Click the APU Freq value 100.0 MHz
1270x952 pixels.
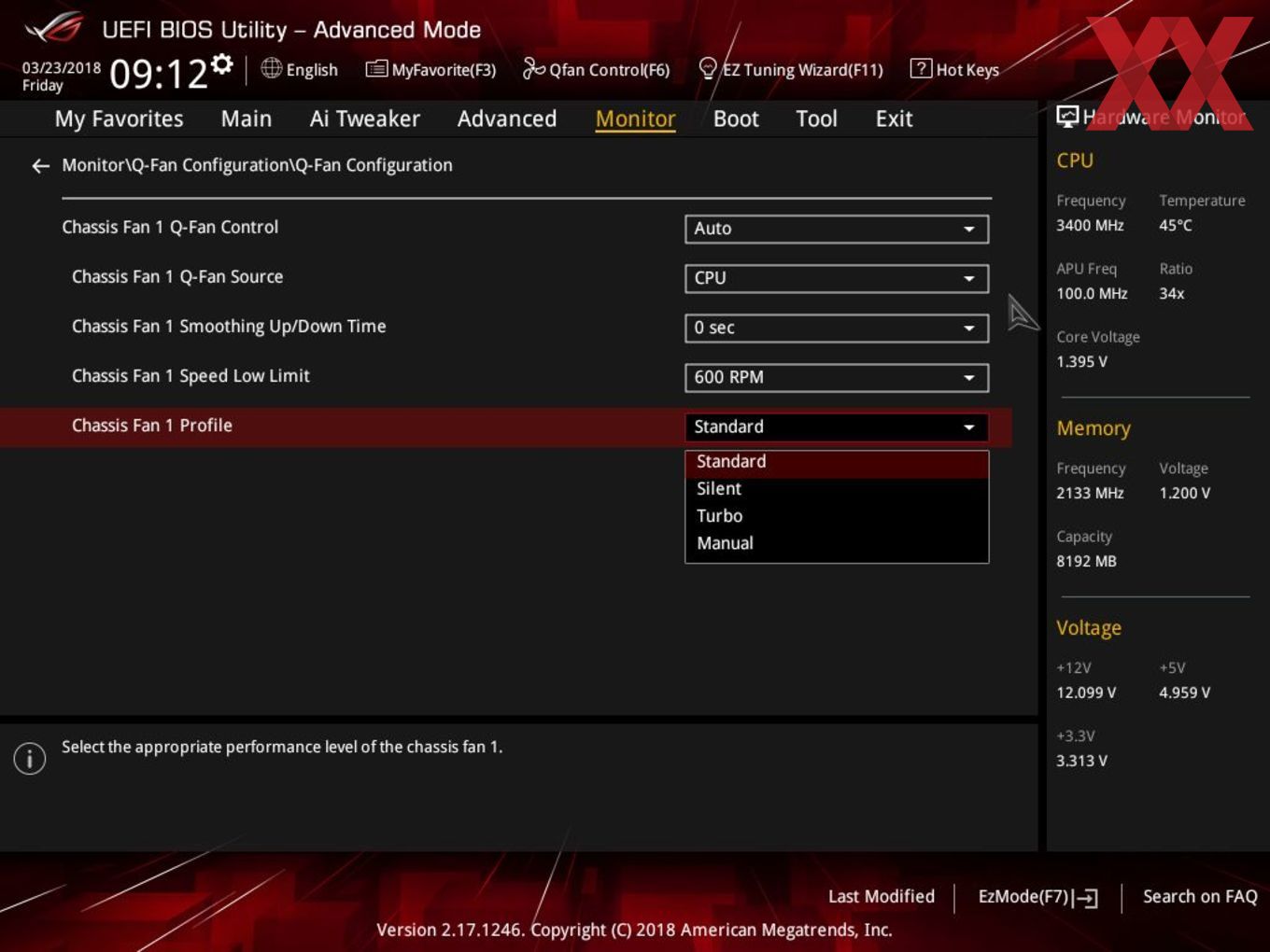coord(1092,294)
